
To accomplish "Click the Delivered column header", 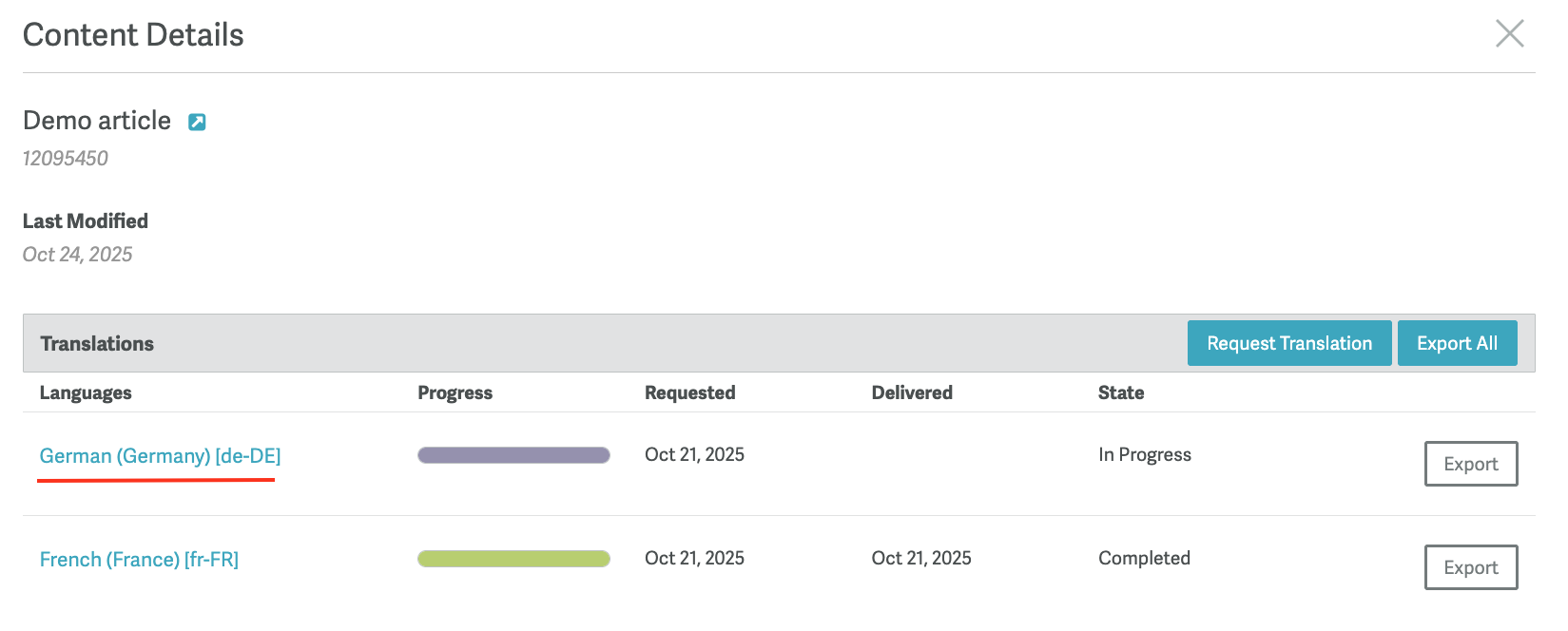I will pos(911,392).
